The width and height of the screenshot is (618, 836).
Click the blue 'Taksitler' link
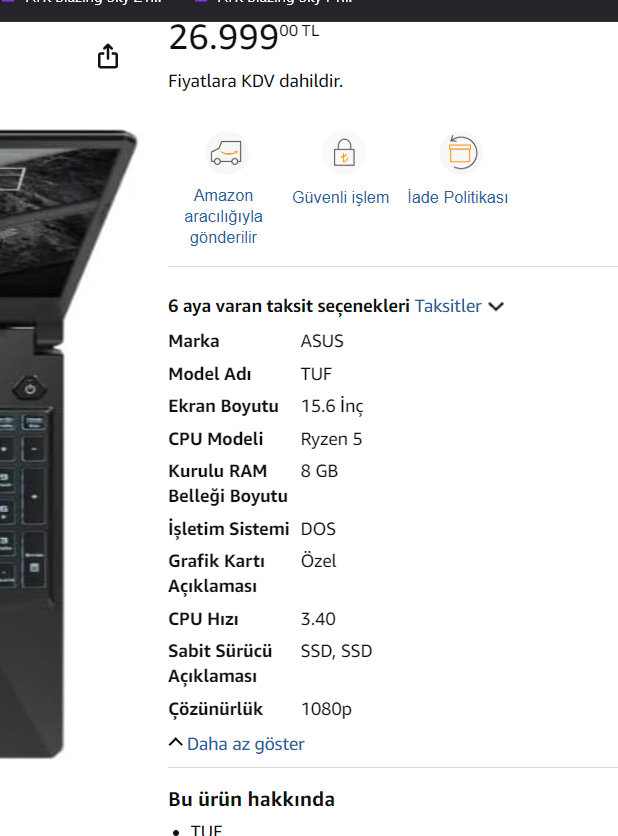448,306
